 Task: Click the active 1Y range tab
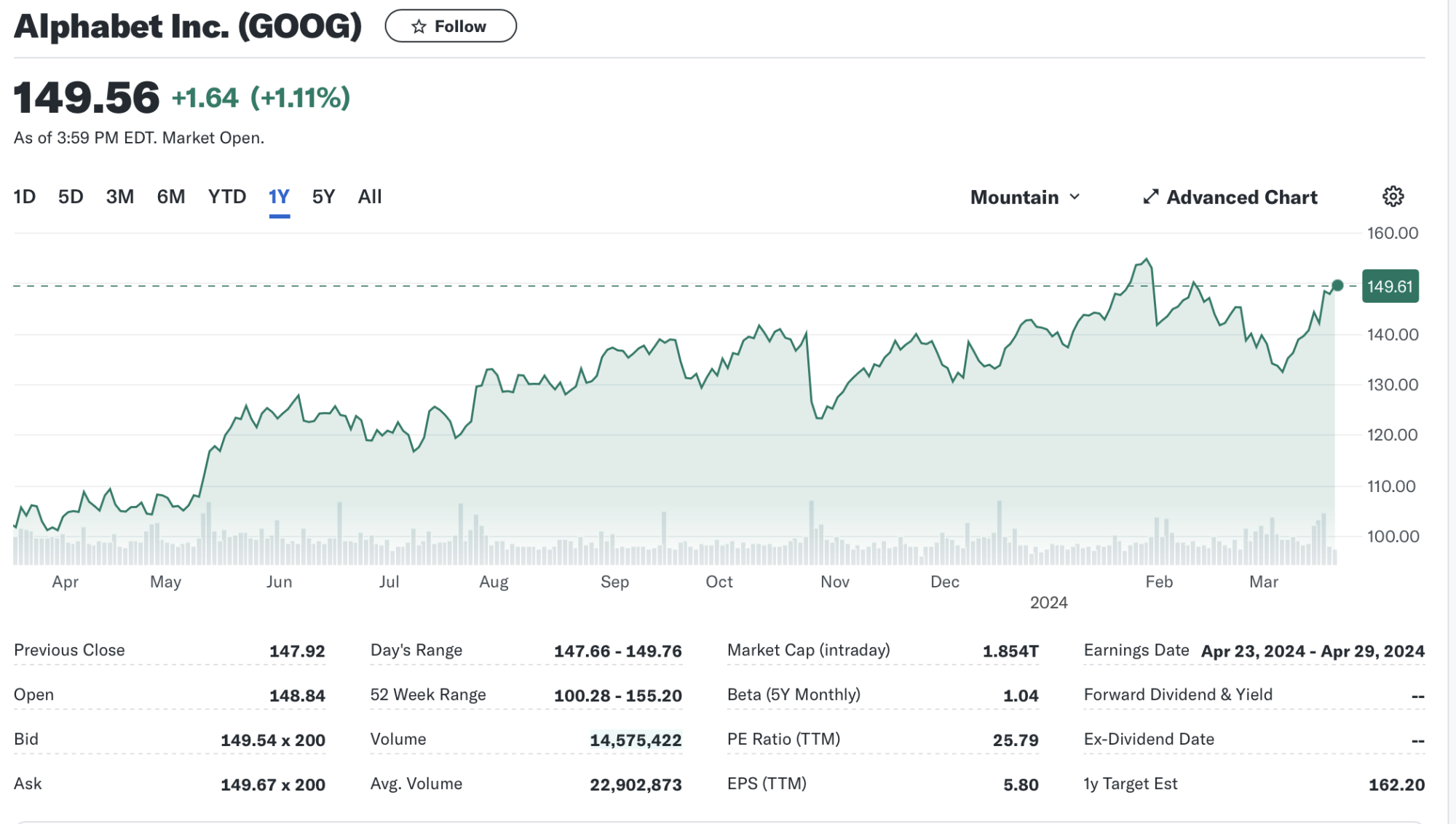pyautogui.click(x=279, y=197)
